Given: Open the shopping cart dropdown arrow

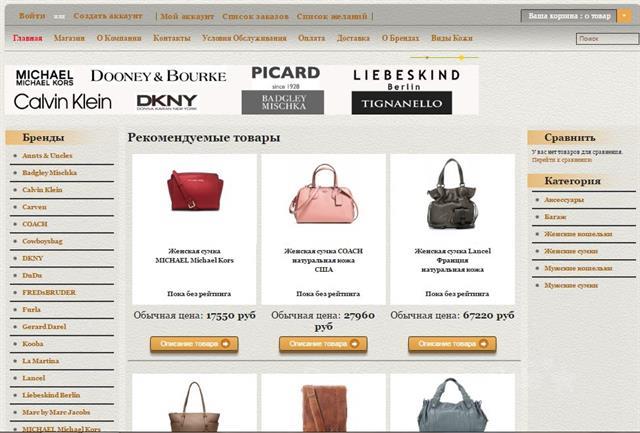Looking at the screenshot, I should coord(624,16).
